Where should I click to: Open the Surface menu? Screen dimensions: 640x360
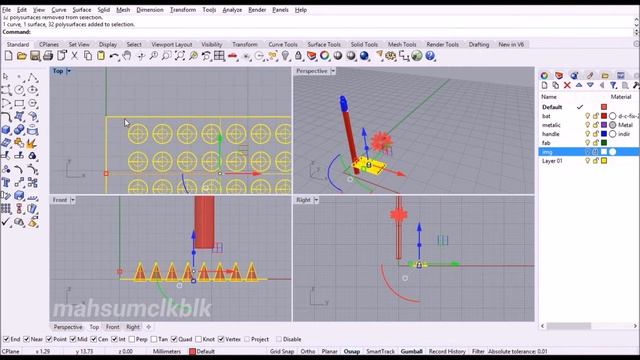coord(82,10)
